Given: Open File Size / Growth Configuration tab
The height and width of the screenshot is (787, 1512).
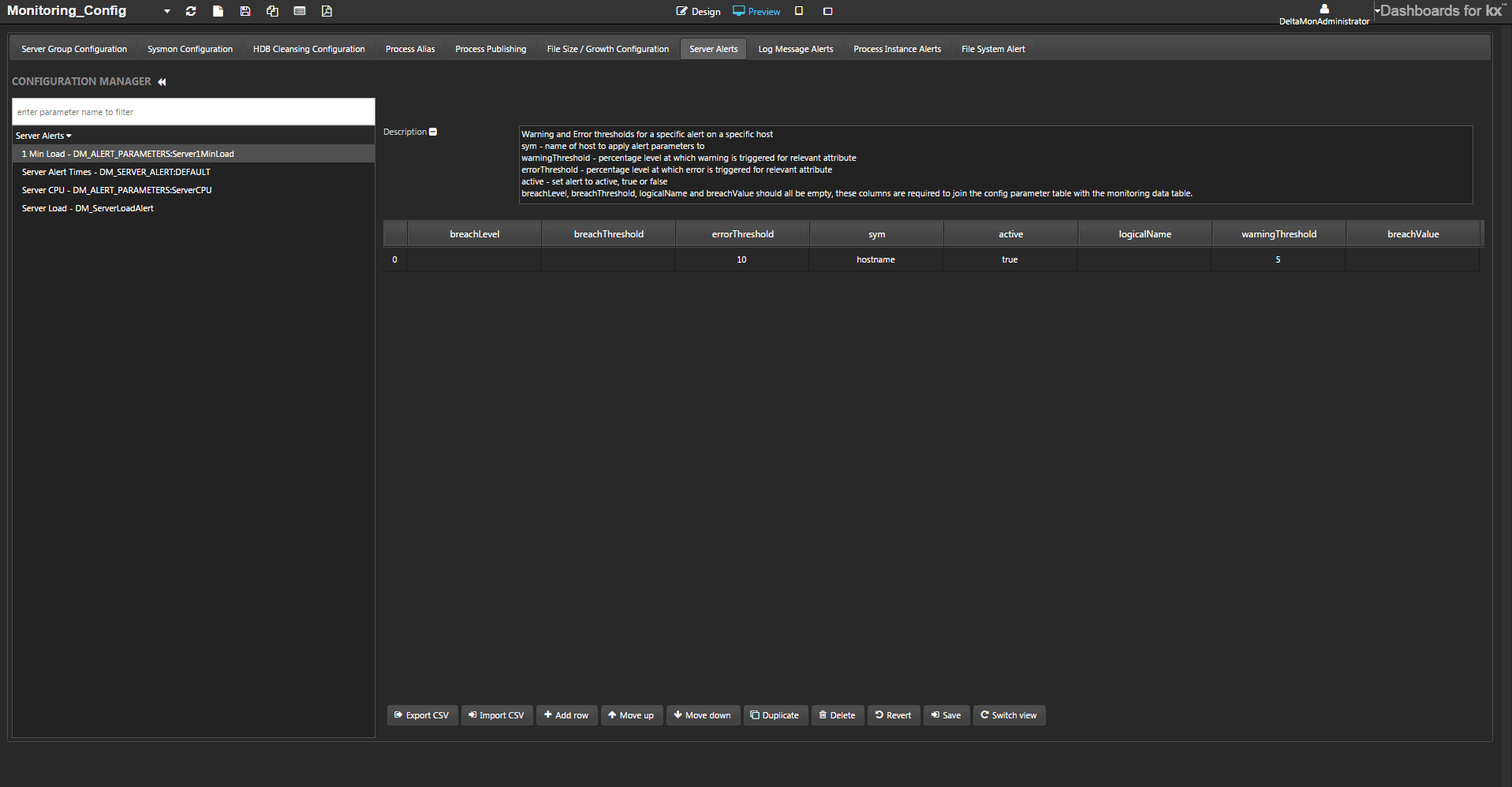Looking at the screenshot, I should (x=608, y=49).
